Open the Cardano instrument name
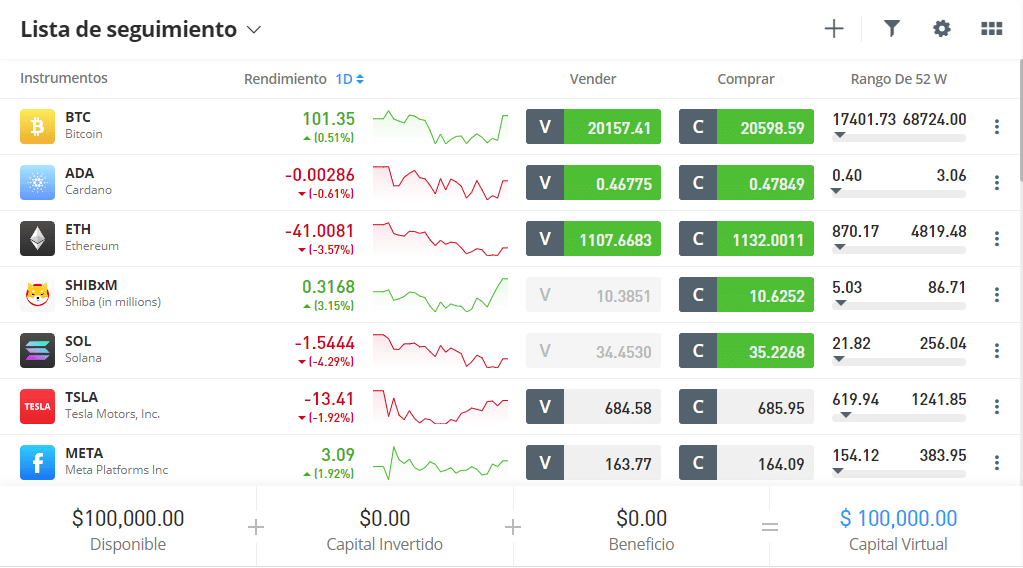This screenshot has height=568, width=1023. (x=88, y=190)
